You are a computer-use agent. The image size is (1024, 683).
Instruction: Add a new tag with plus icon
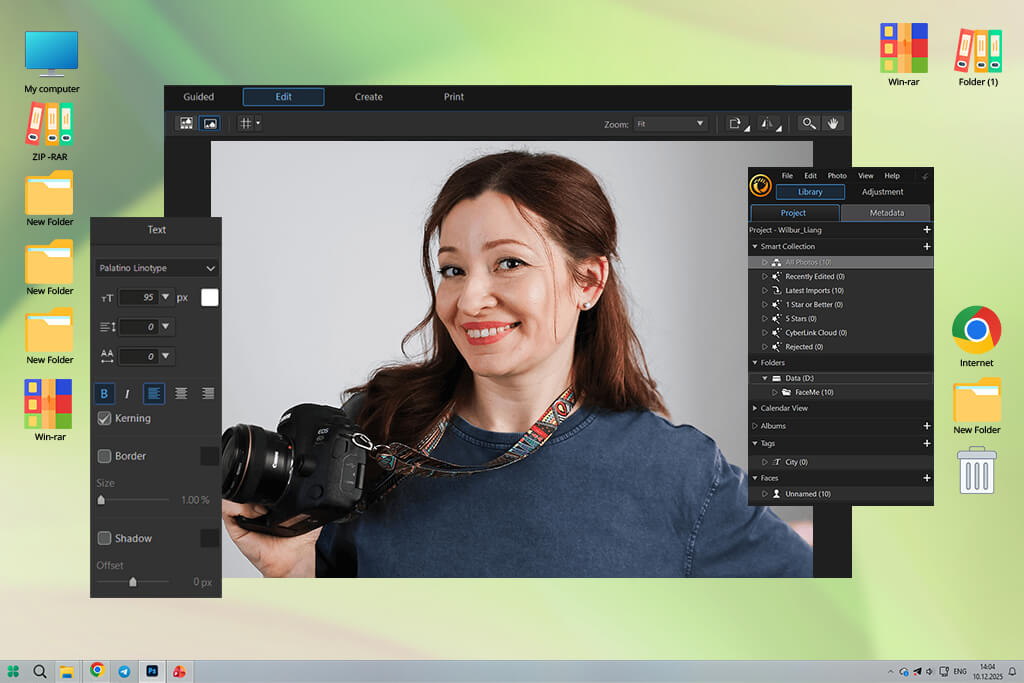pyautogui.click(x=927, y=443)
